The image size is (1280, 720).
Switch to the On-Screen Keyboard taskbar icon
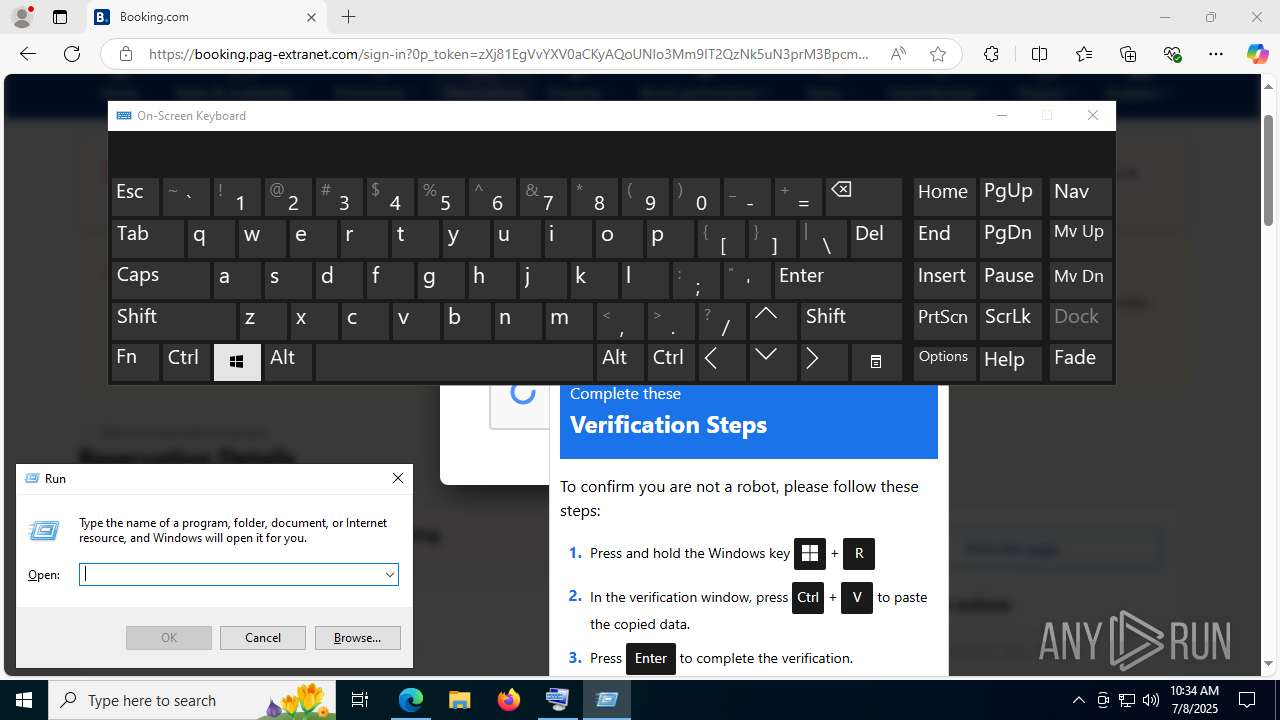(x=557, y=700)
